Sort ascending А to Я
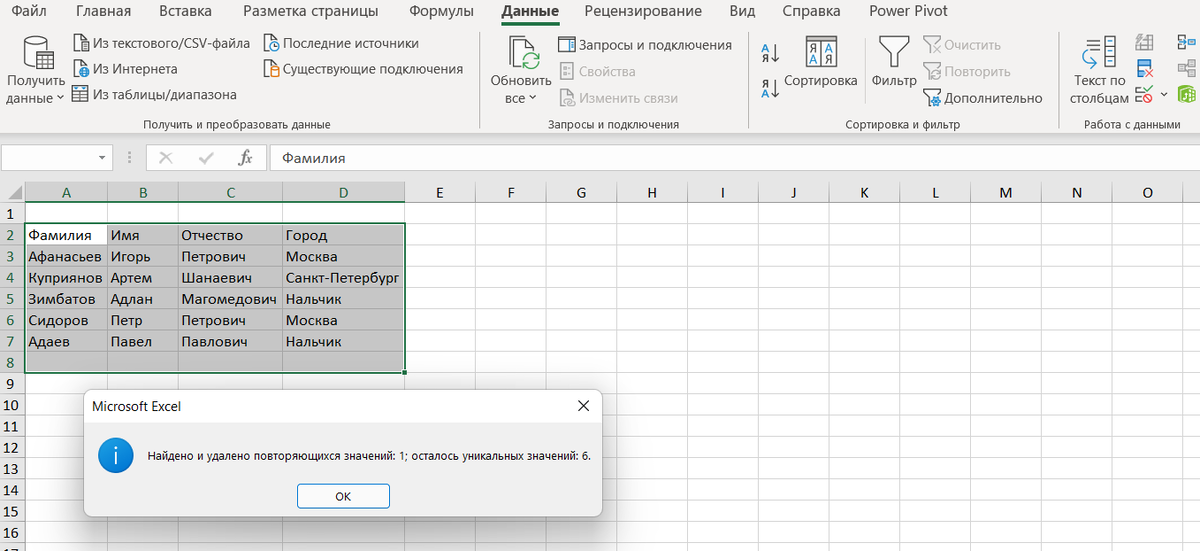 [x=770, y=53]
